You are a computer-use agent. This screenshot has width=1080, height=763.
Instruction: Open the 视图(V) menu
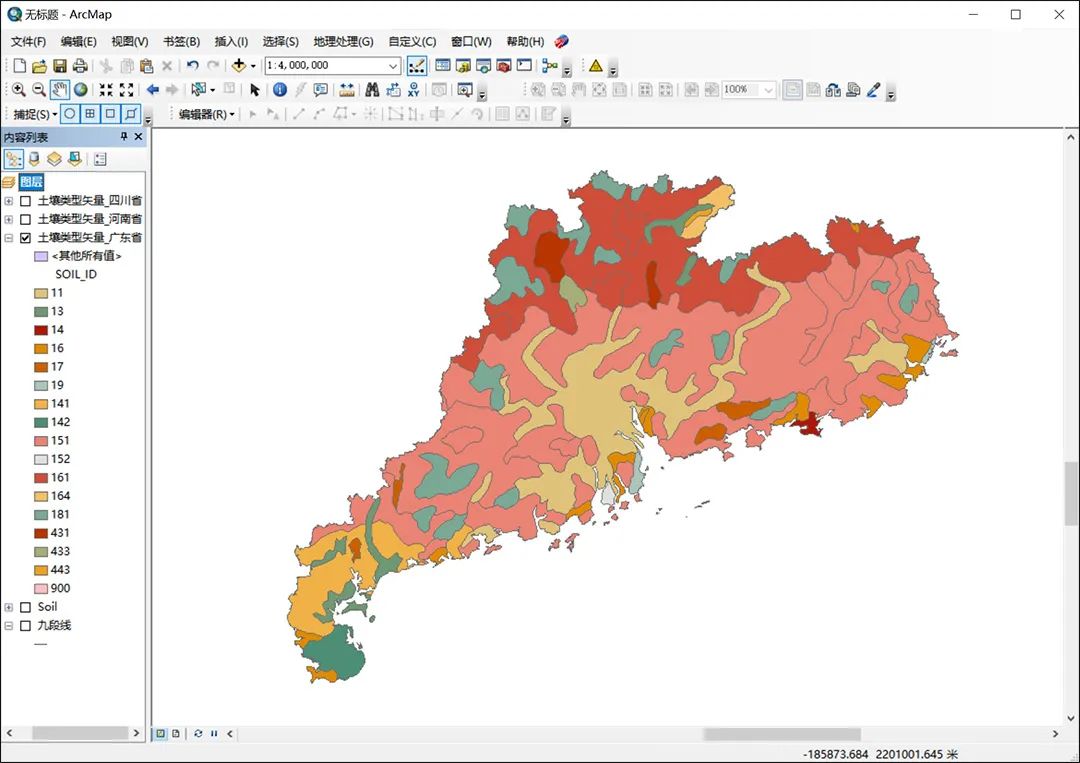129,41
